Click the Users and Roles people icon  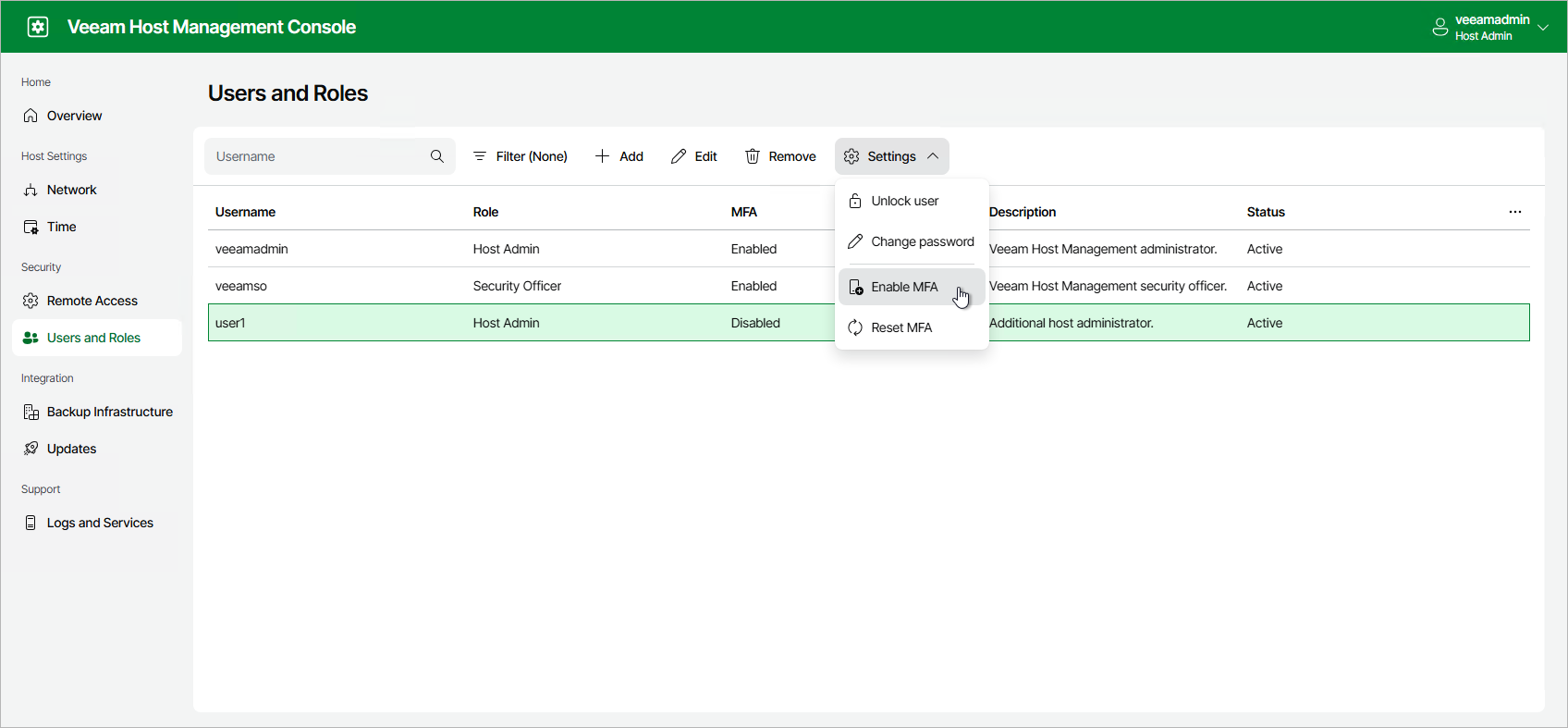tap(31, 338)
